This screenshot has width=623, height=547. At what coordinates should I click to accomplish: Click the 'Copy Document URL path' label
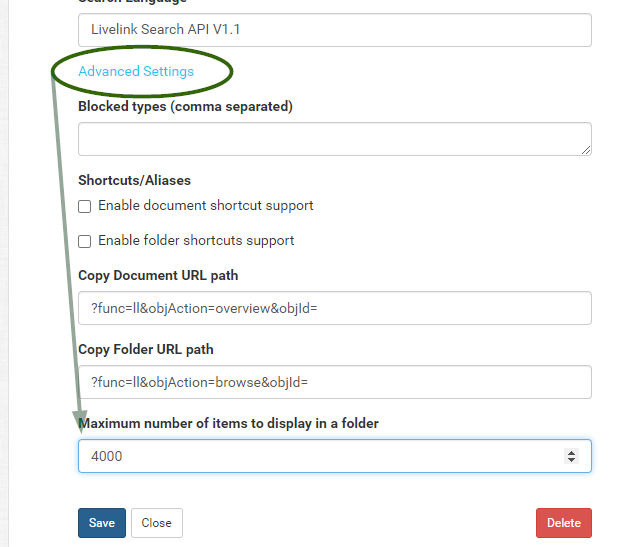pyautogui.click(x=158, y=275)
